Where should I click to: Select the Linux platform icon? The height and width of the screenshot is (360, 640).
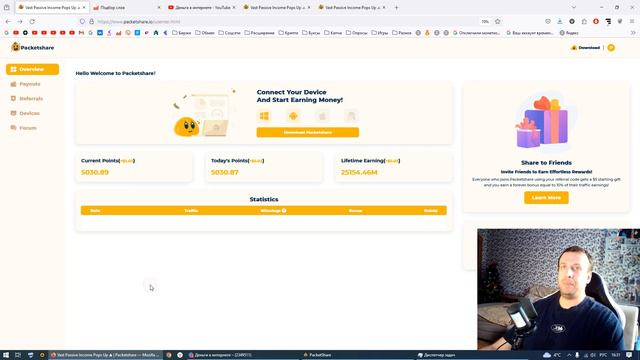click(x=351, y=116)
